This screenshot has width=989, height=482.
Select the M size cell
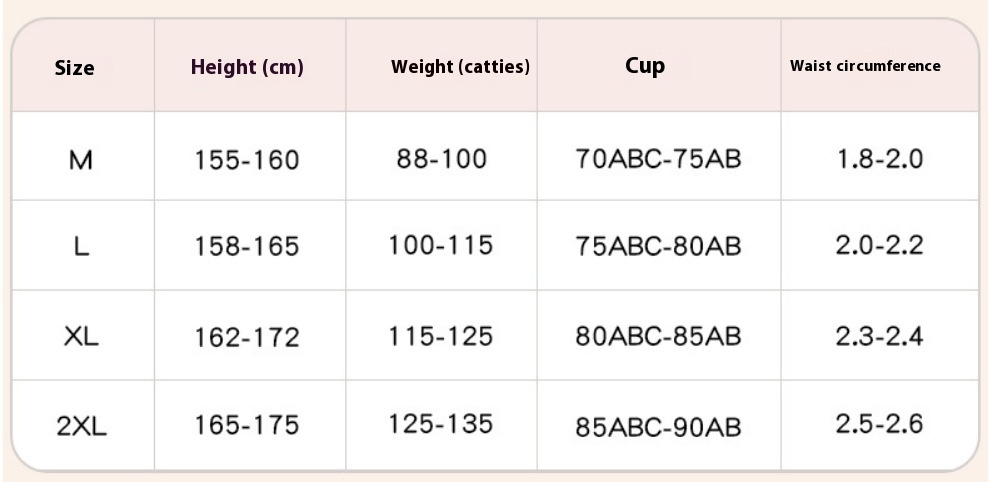click(81, 159)
